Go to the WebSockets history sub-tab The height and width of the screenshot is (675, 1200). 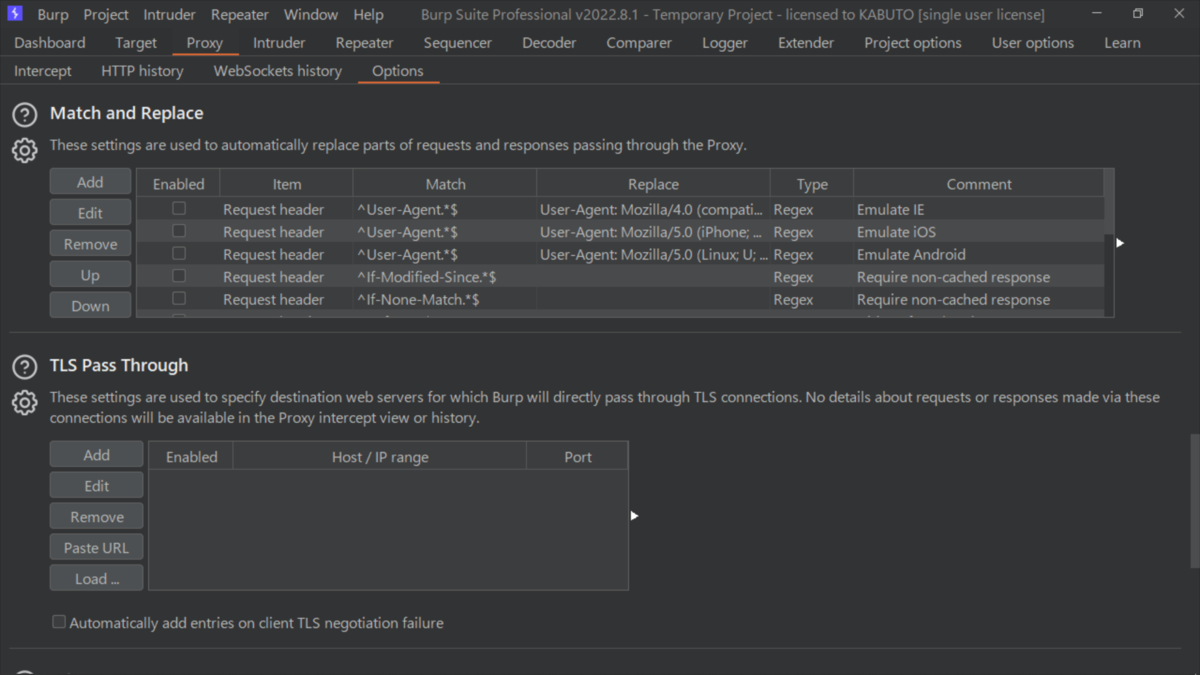pos(278,71)
